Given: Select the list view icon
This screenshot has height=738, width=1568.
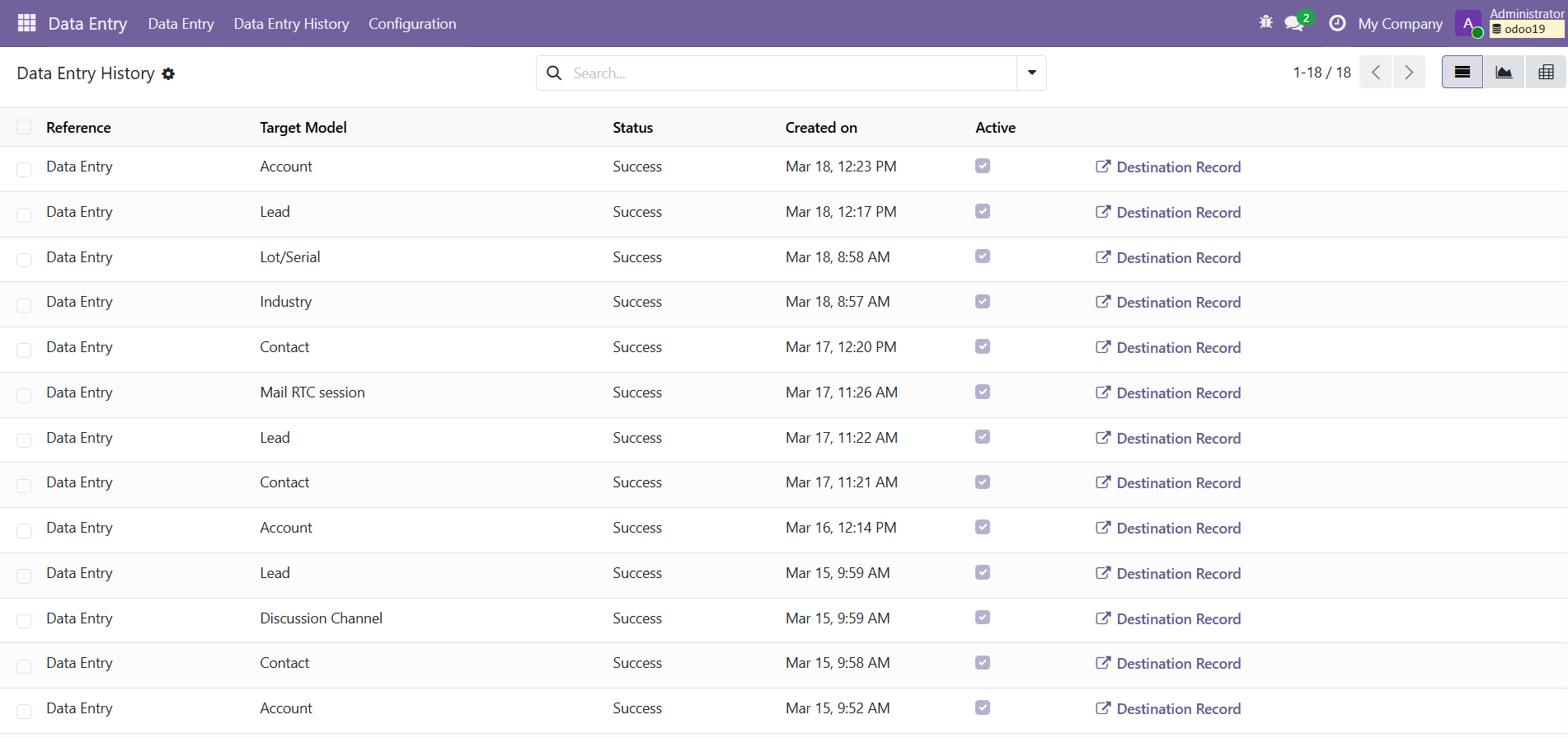Looking at the screenshot, I should [x=1462, y=73].
